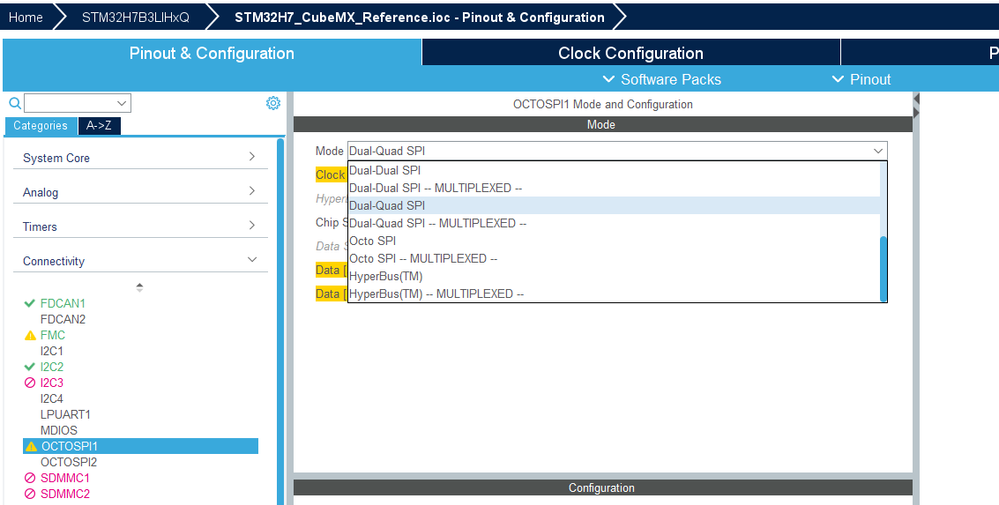This screenshot has height=505, width=999.
Task: Click the disabled icon beside SDMMC2
Action: point(29,494)
